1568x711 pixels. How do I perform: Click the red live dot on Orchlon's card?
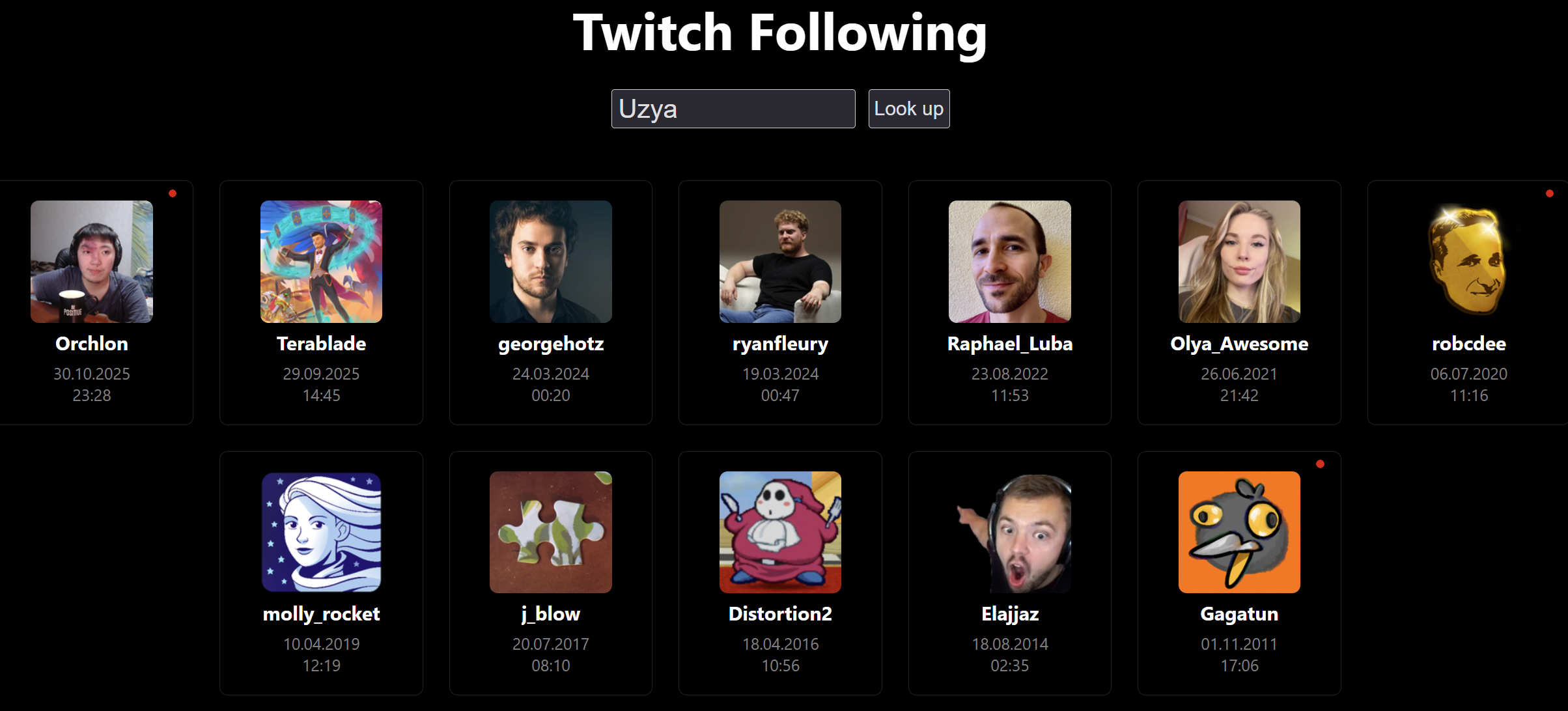173,193
